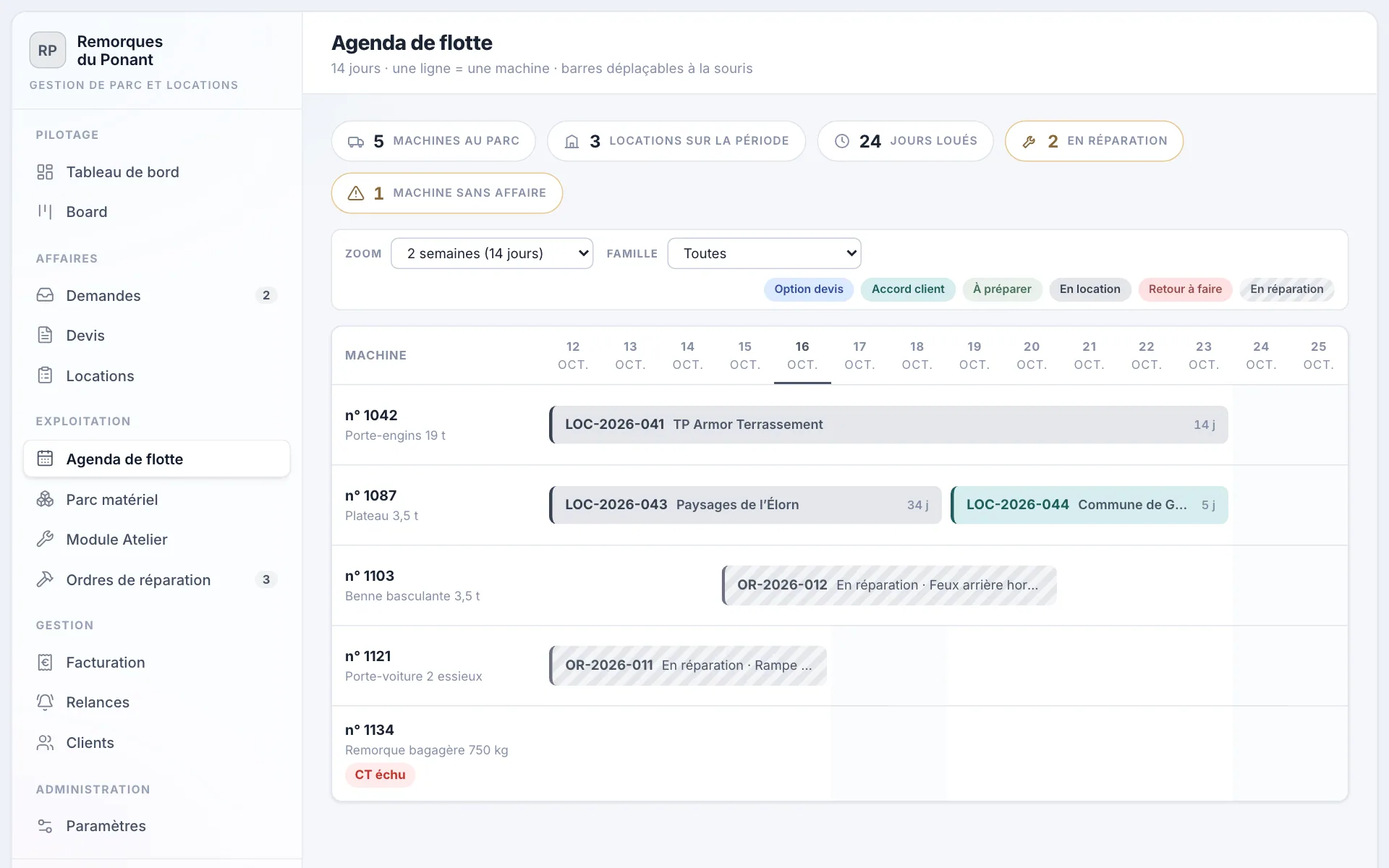
Task: Click the Facturation euro receipt icon
Action: 45,662
